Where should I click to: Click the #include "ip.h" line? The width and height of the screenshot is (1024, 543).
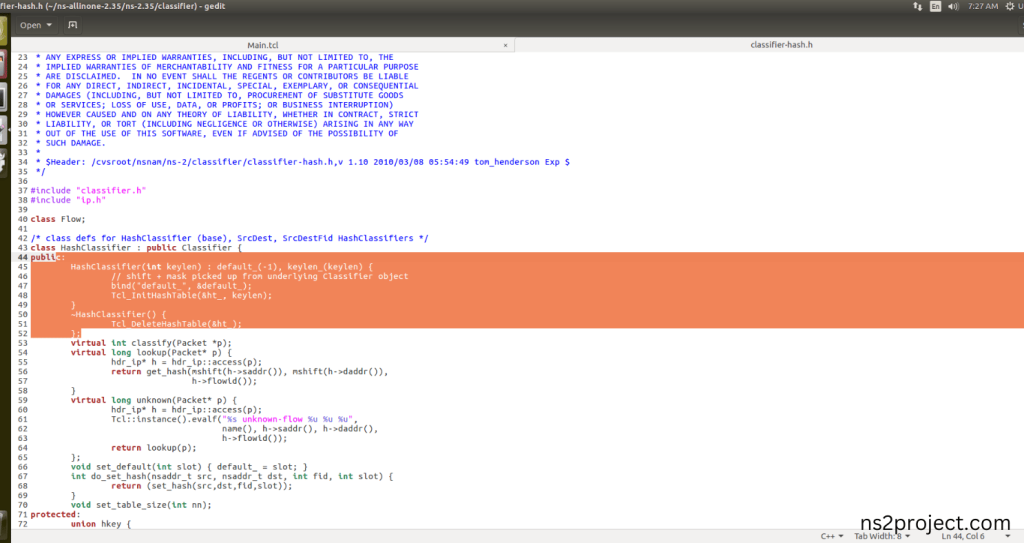click(68, 200)
